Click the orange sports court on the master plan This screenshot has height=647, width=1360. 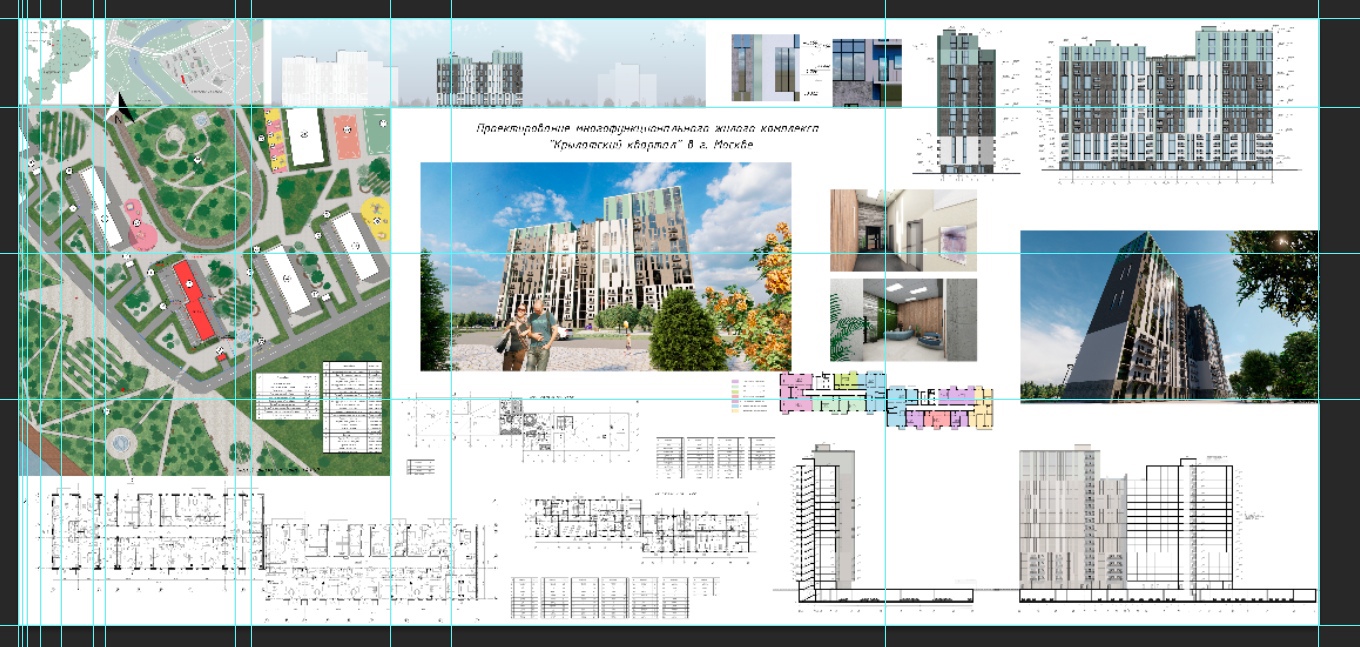[x=346, y=137]
